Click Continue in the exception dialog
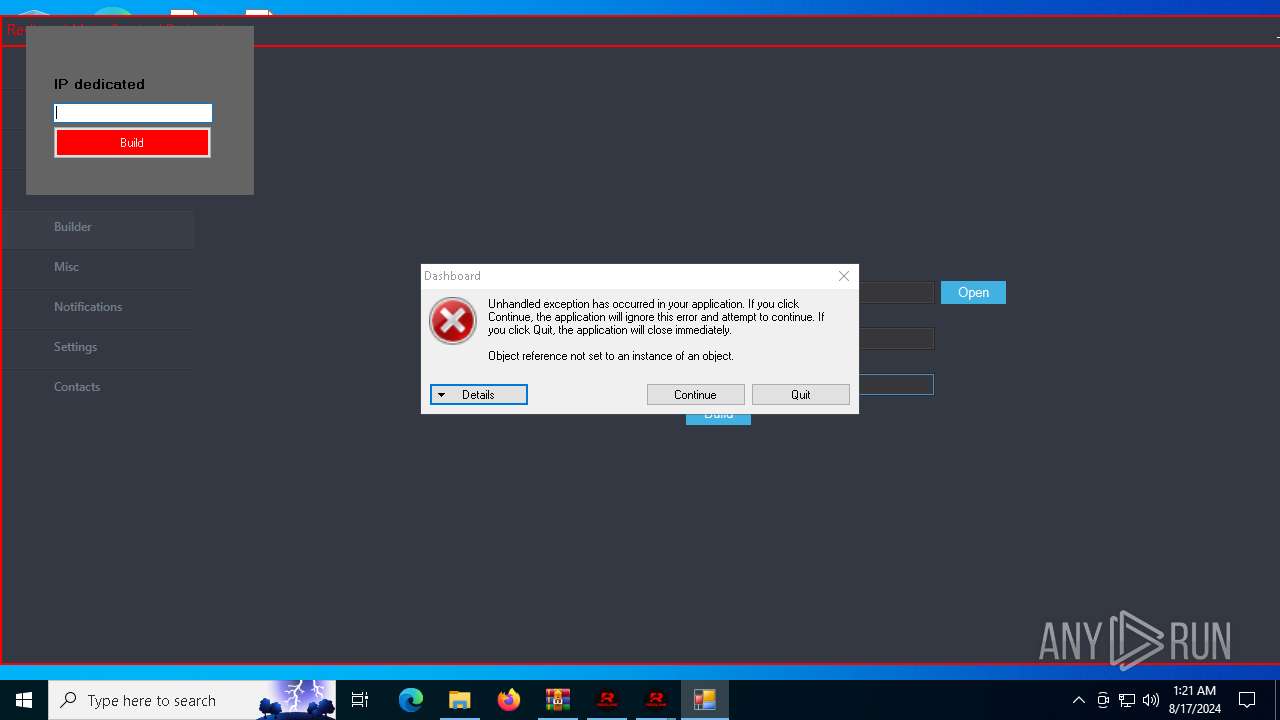Screen dimensions: 1280x720 [695, 395]
